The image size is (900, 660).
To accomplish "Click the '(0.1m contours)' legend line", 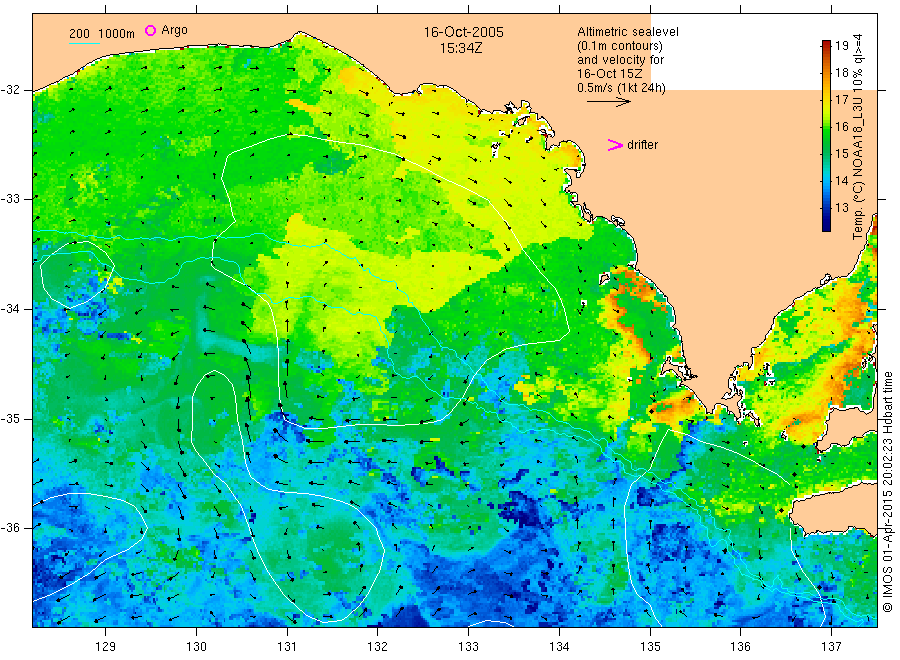I will pos(619,46).
